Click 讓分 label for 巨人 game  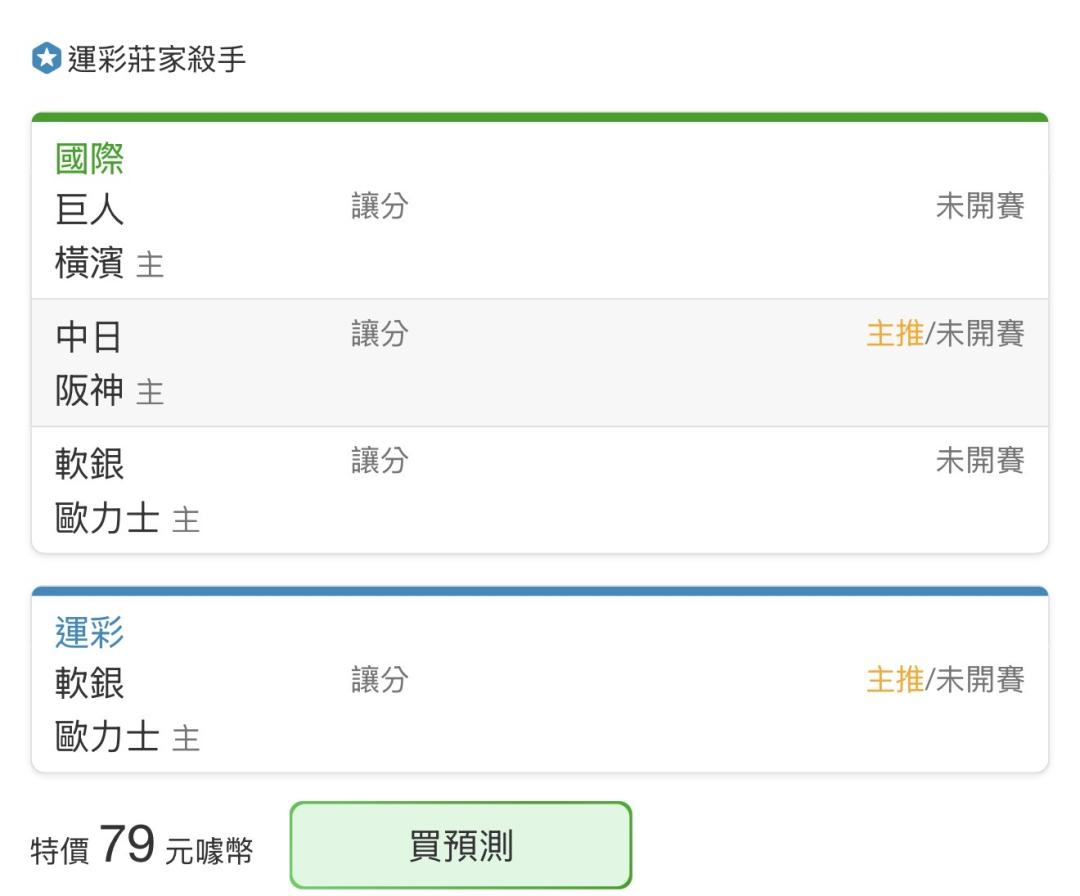380,206
